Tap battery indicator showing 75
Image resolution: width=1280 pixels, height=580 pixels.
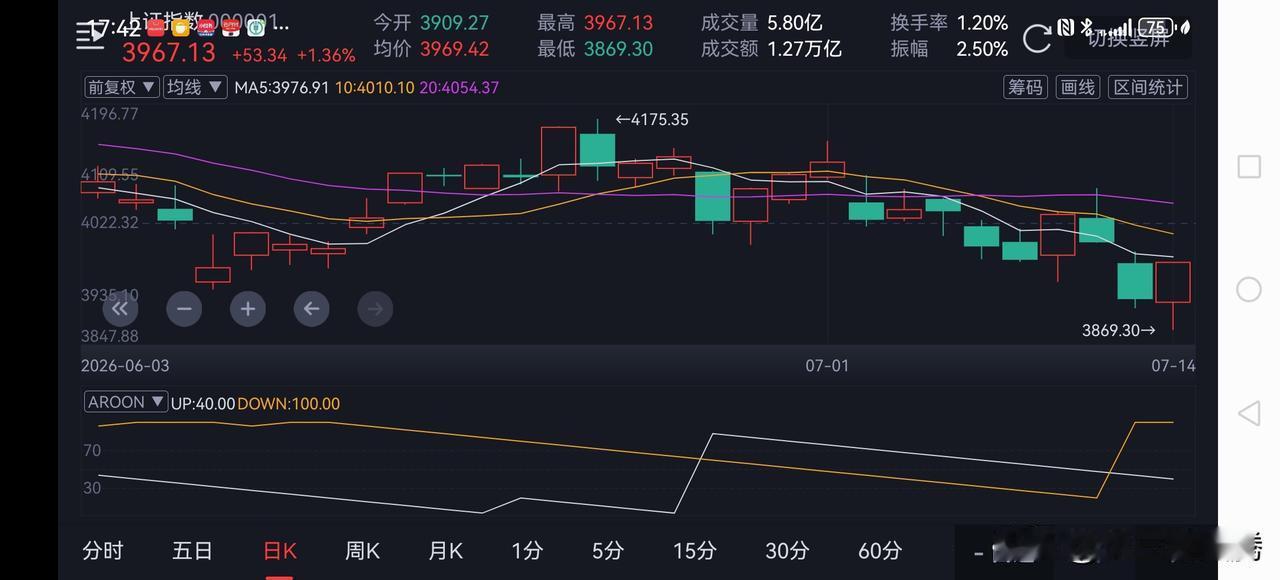click(1155, 27)
